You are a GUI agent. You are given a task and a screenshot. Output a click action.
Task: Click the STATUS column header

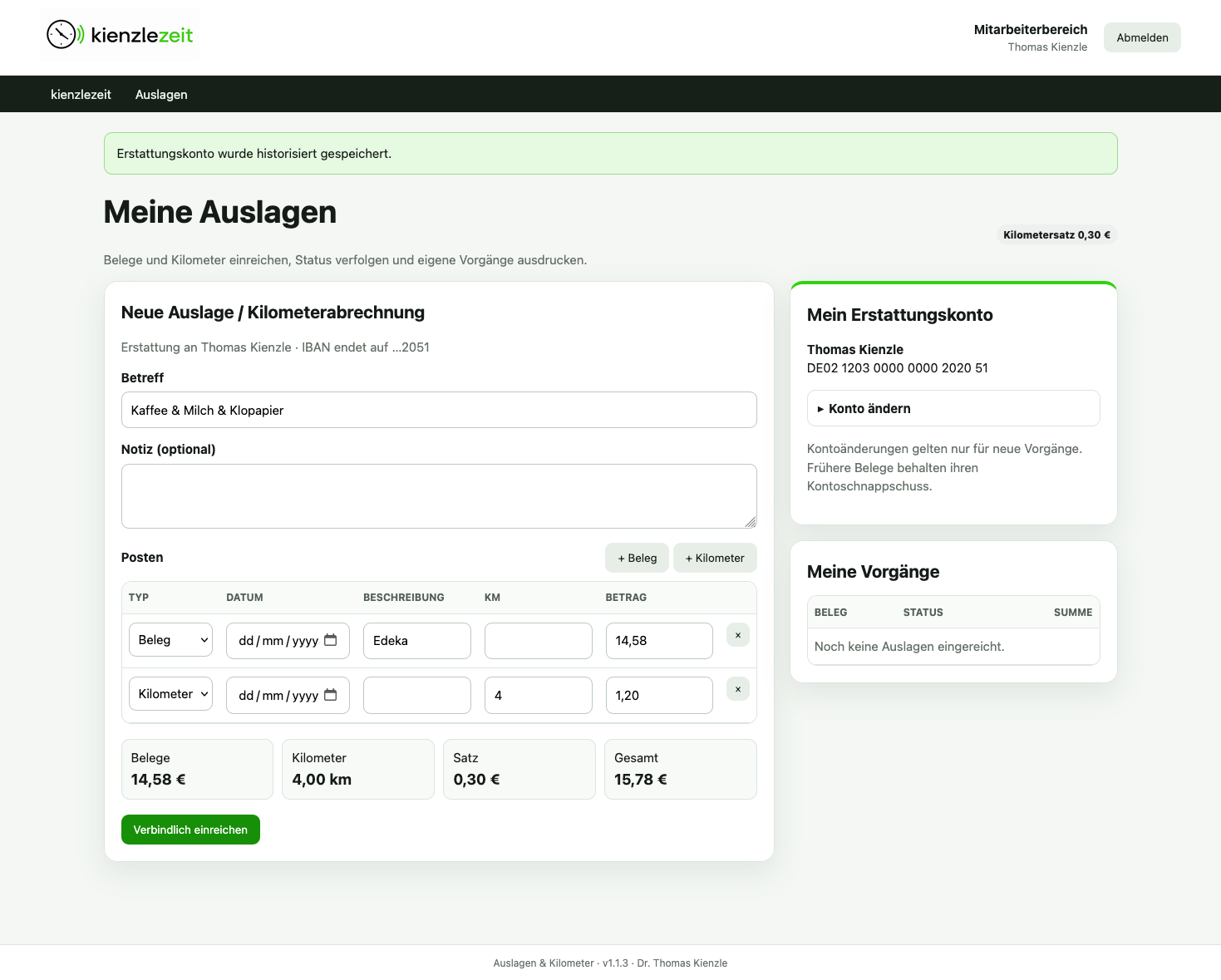[x=923, y=613]
